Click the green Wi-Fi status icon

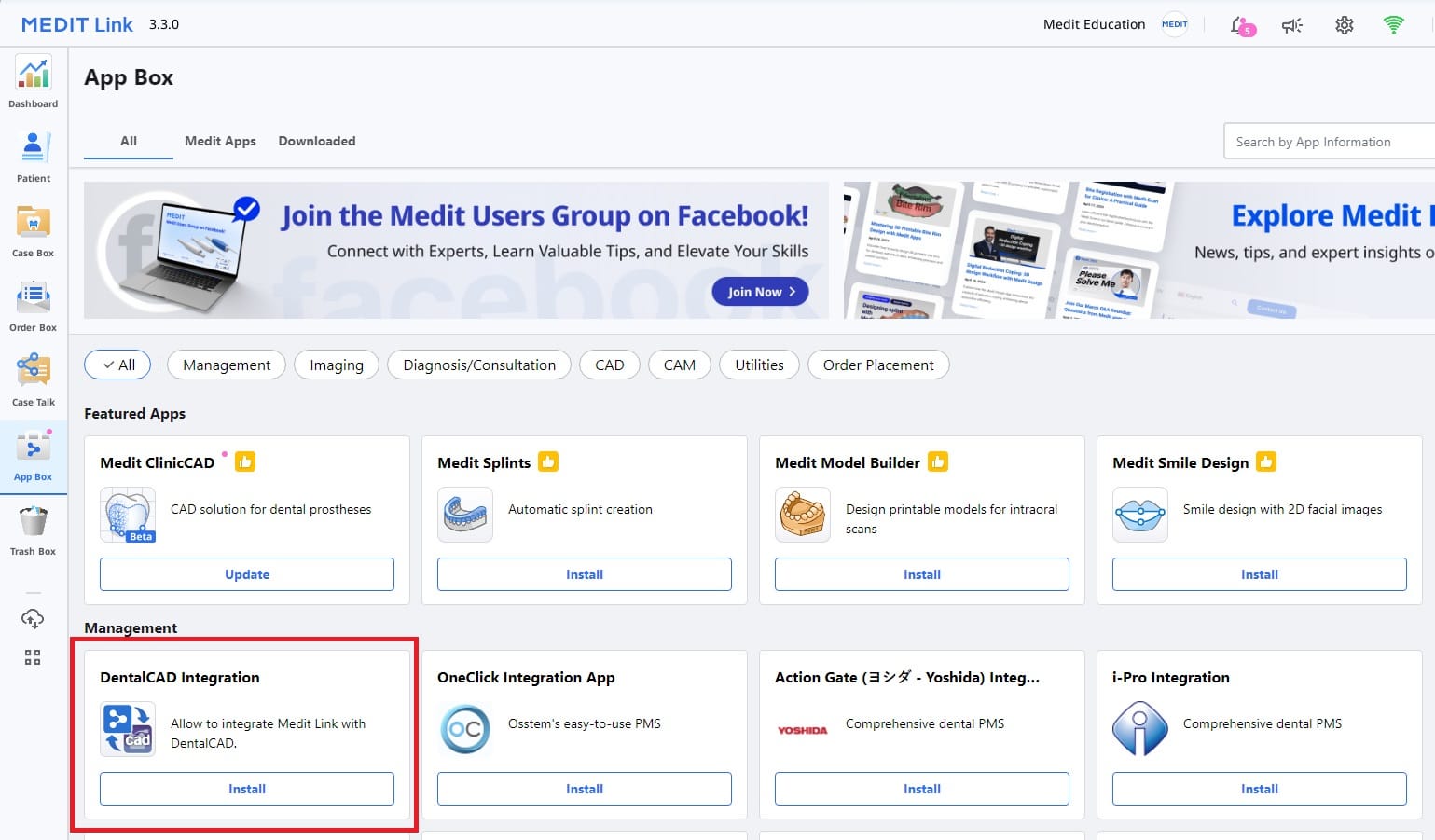tap(1394, 25)
